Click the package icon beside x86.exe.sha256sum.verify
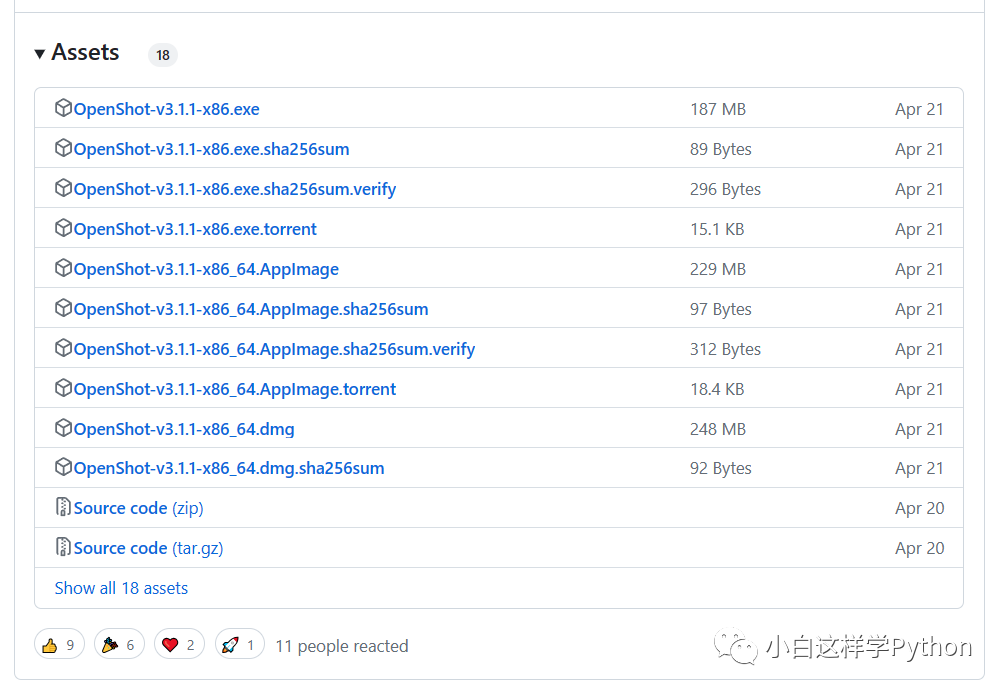The height and width of the screenshot is (694, 1005). coord(63,188)
